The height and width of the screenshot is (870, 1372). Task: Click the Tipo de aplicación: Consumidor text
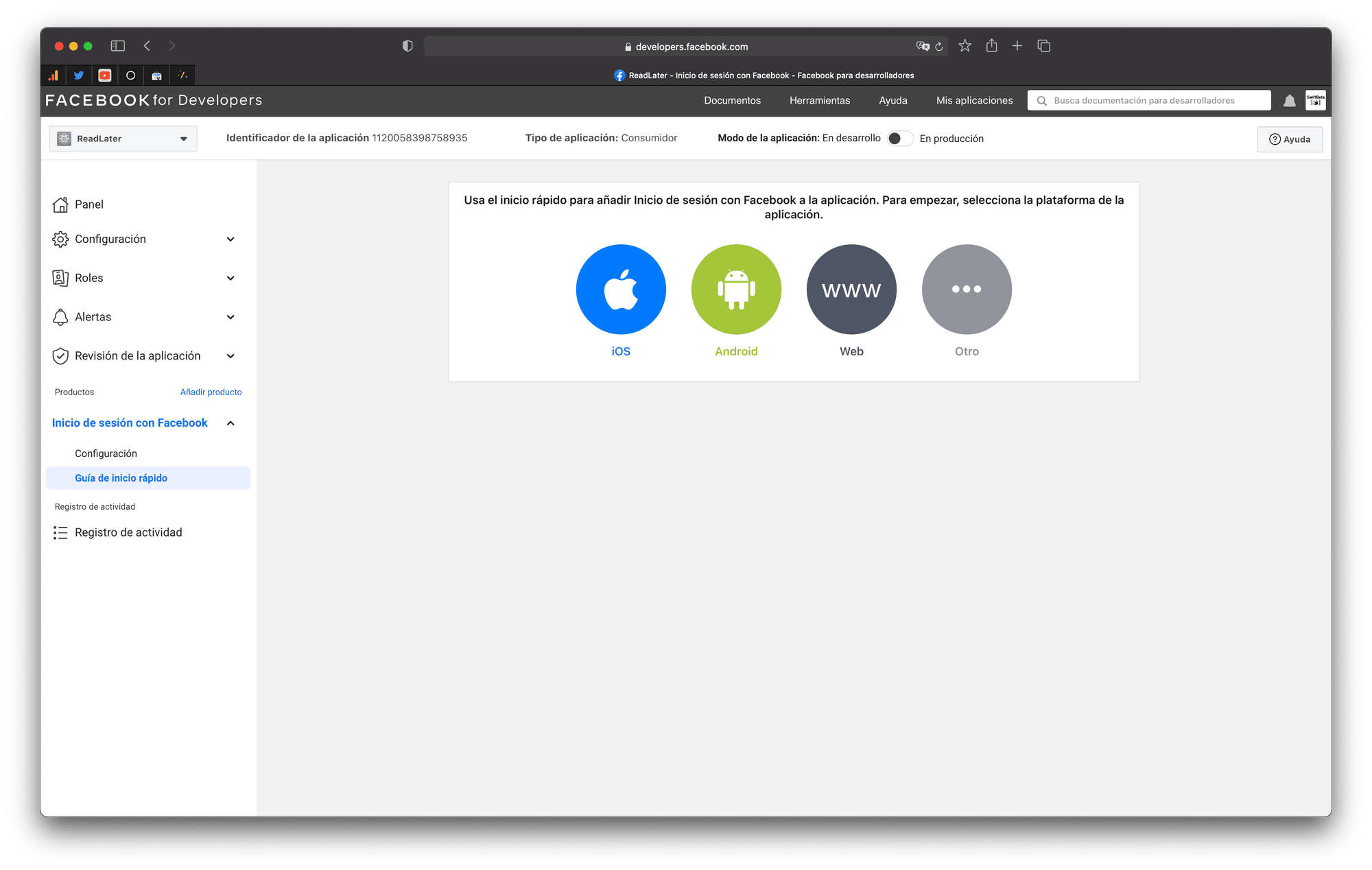601,138
